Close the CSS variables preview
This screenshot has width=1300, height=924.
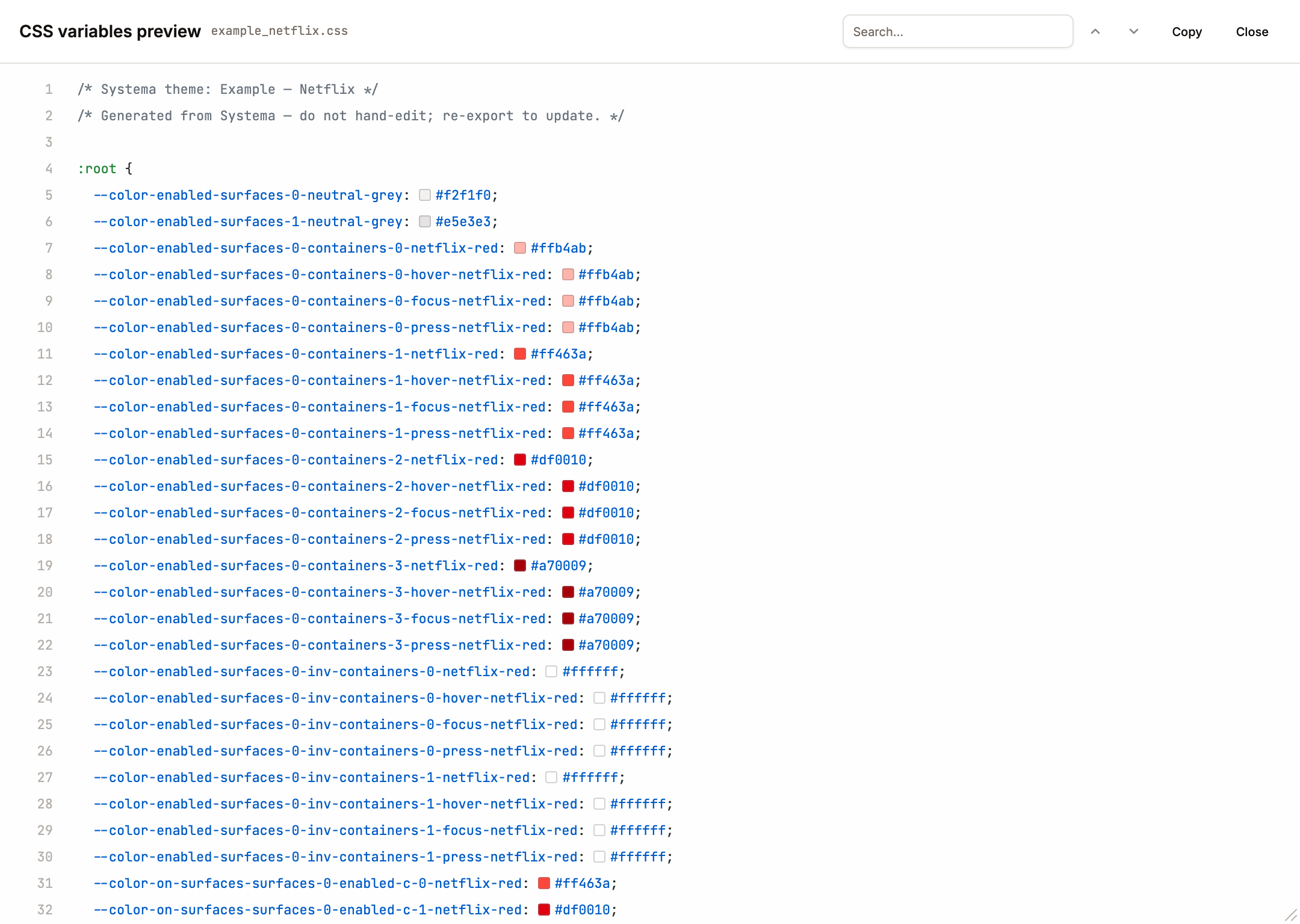tap(1252, 32)
